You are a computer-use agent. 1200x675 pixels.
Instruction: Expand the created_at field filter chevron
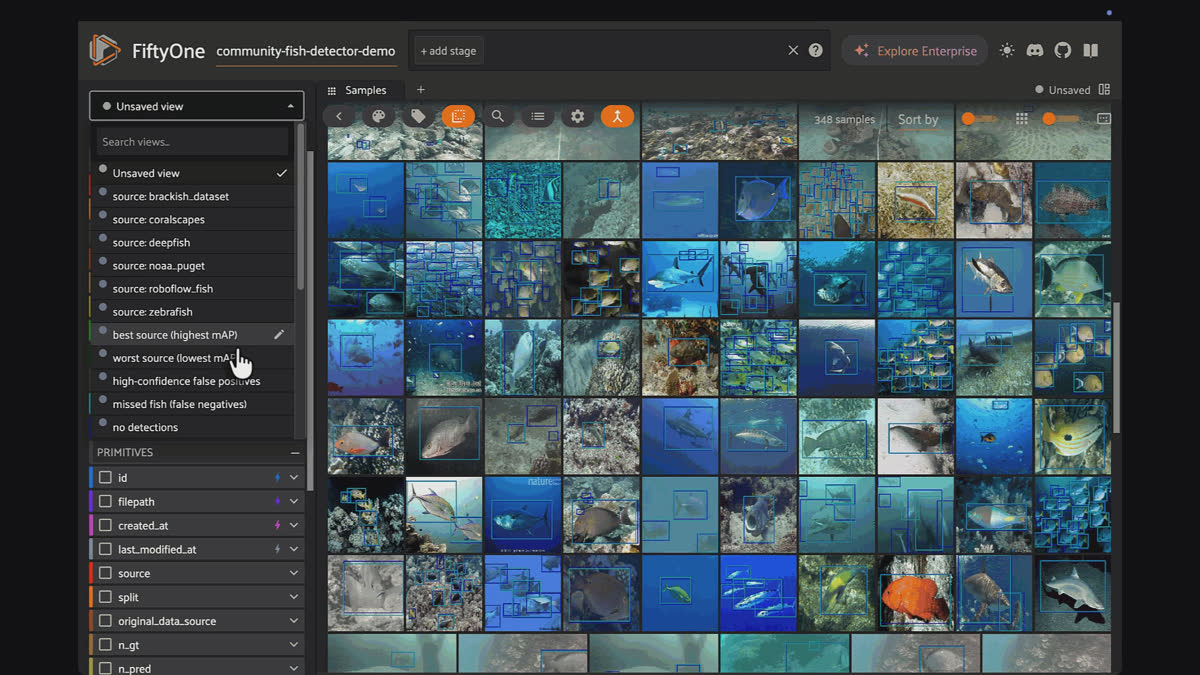(294, 525)
